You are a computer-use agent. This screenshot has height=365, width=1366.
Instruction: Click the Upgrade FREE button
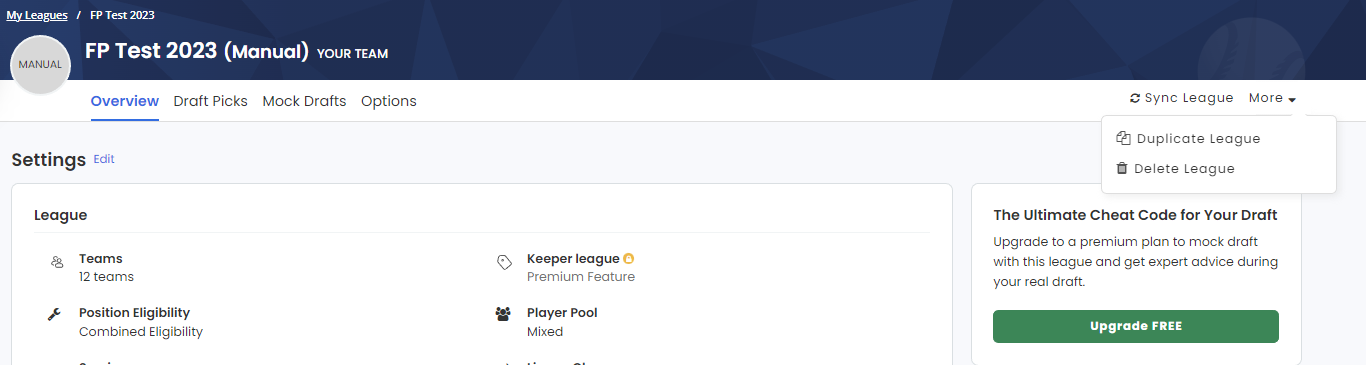(1136, 326)
